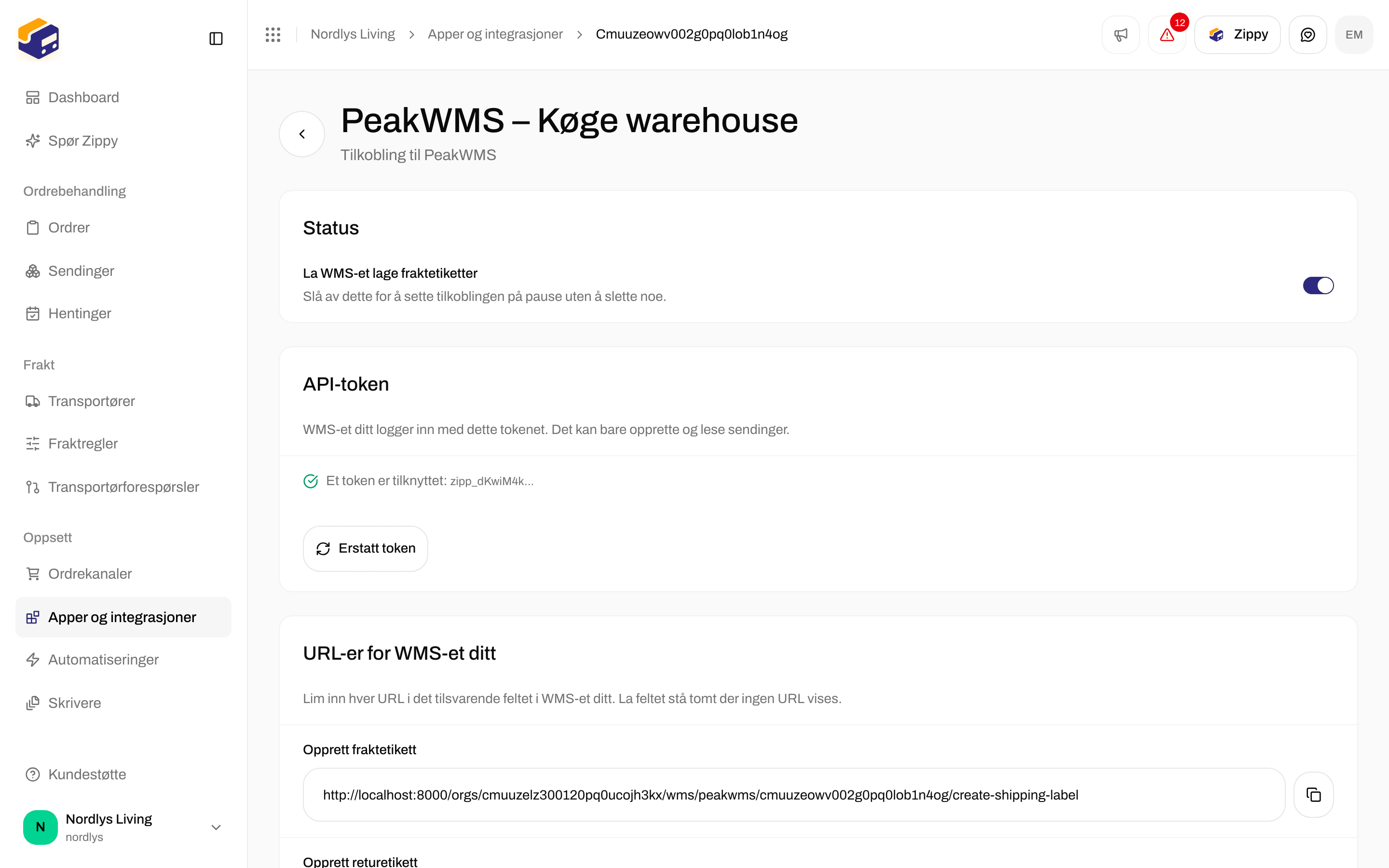Screen dimensions: 1389x868
Task: Open Transportørforespørsler page
Action: [123, 487]
